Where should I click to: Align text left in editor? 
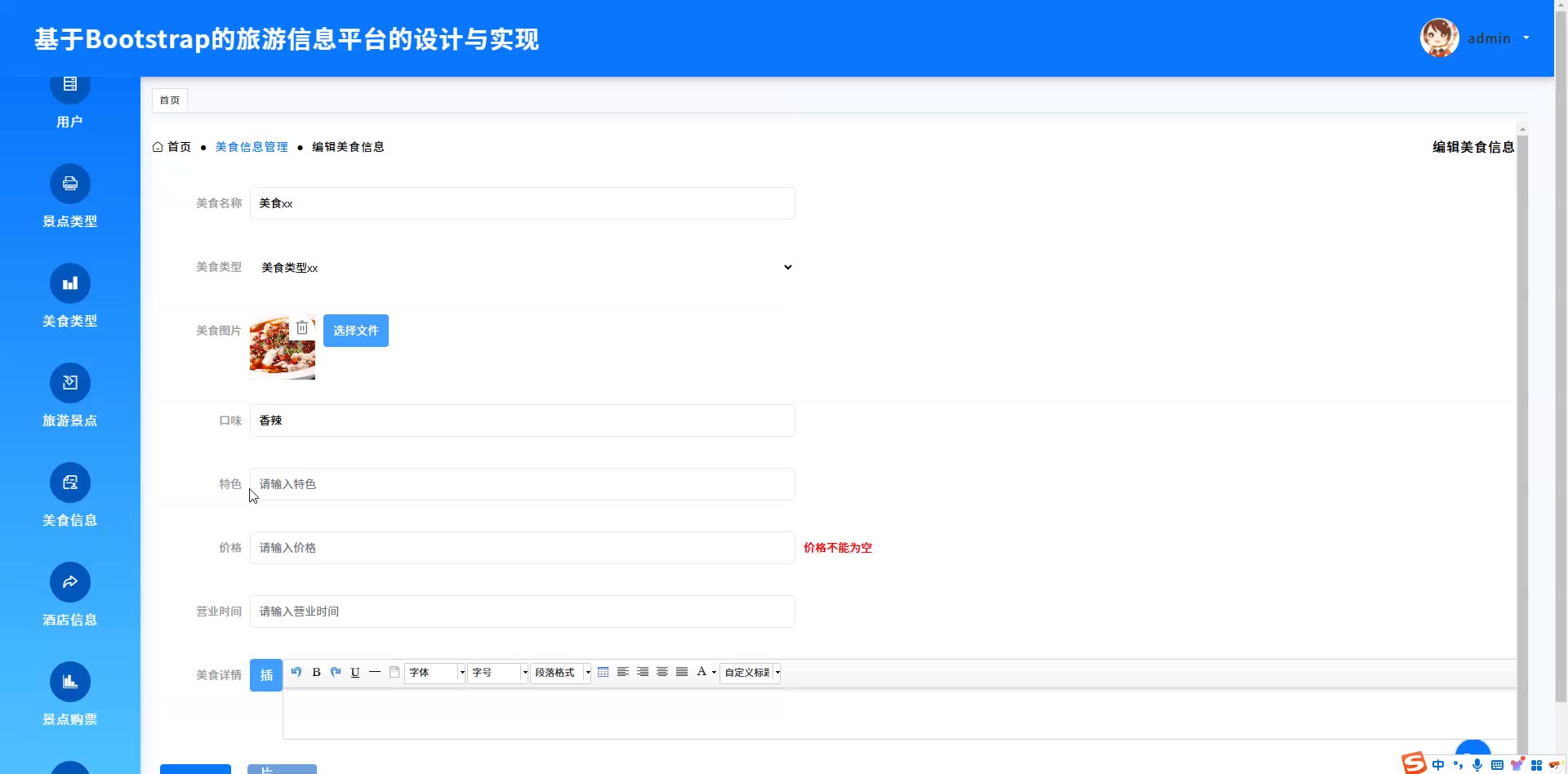623,672
